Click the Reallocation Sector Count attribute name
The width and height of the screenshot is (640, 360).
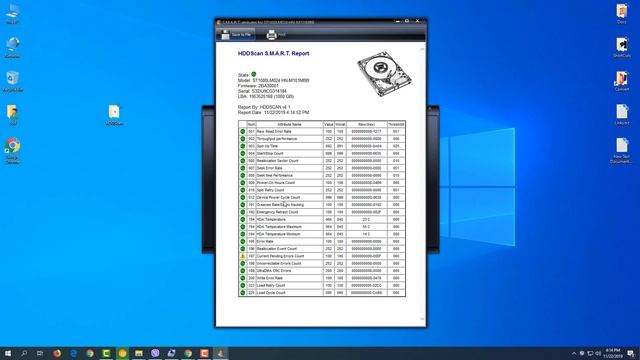[278, 161]
